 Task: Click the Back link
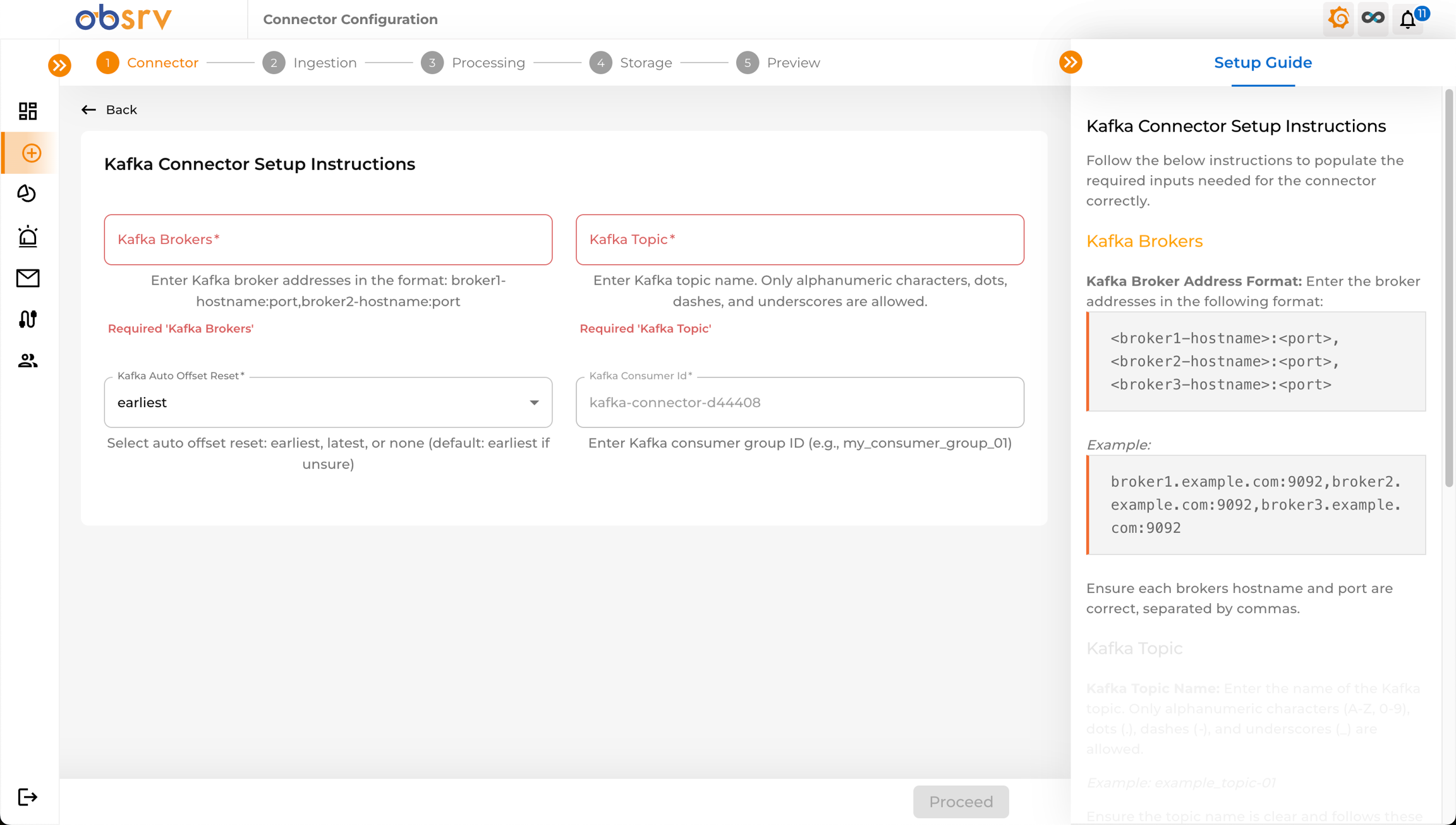pos(121,110)
